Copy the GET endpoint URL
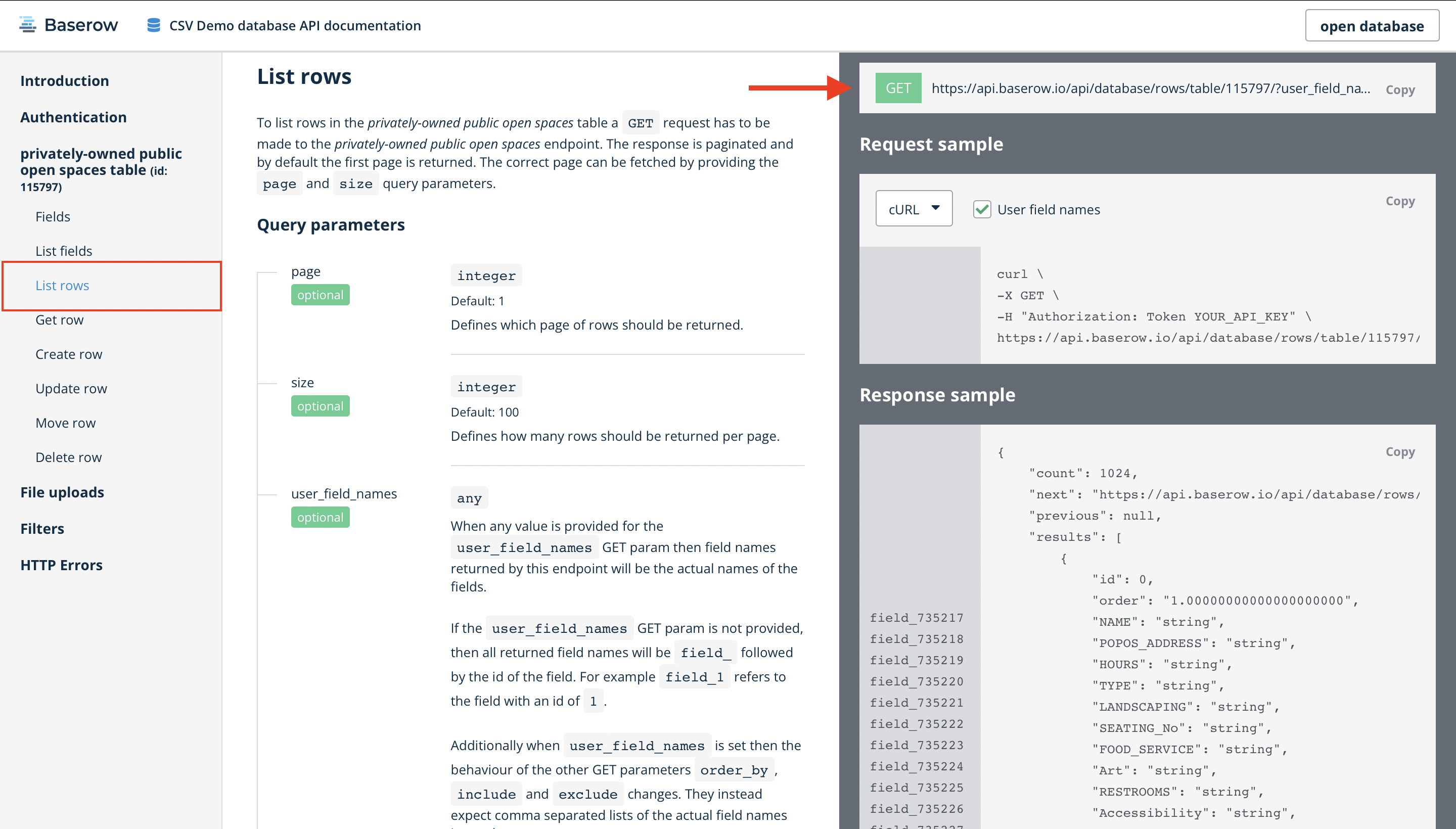The height and width of the screenshot is (829, 1456). [x=1399, y=90]
